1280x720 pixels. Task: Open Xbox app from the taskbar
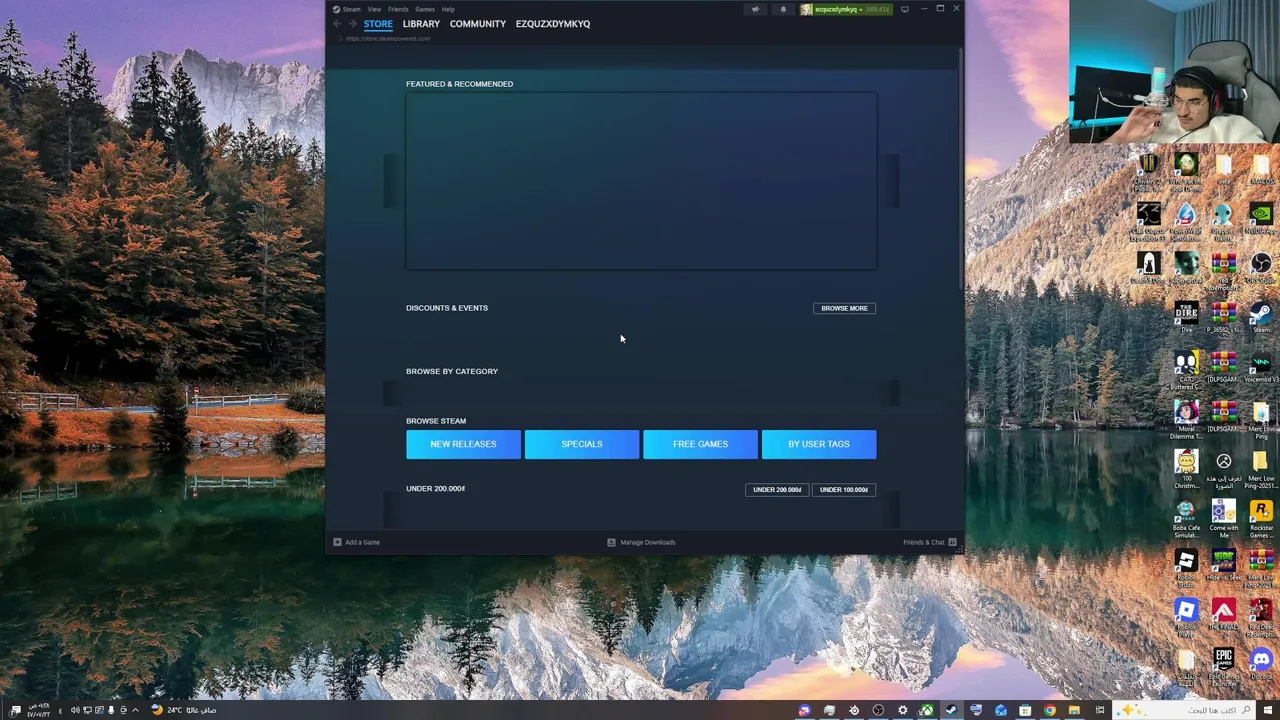click(x=927, y=710)
